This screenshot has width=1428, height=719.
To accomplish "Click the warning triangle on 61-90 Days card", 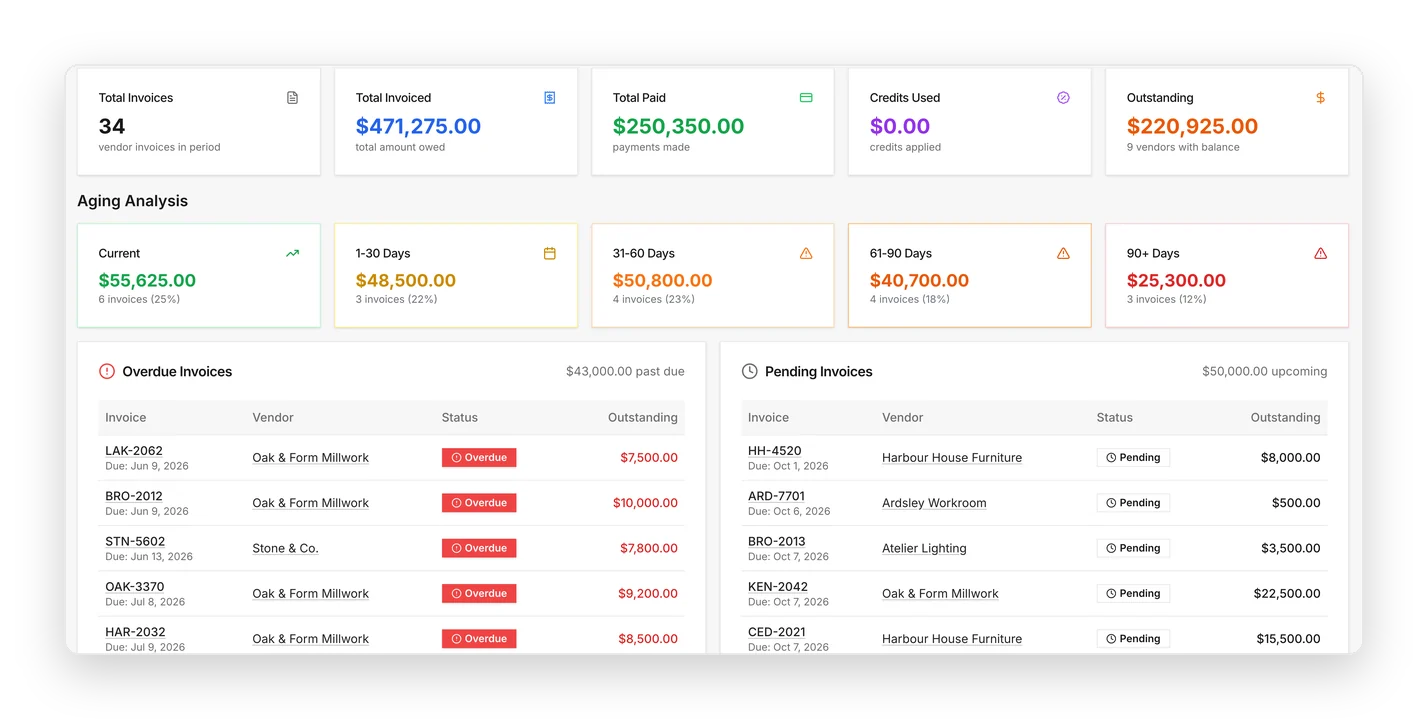I will coord(1063,254).
